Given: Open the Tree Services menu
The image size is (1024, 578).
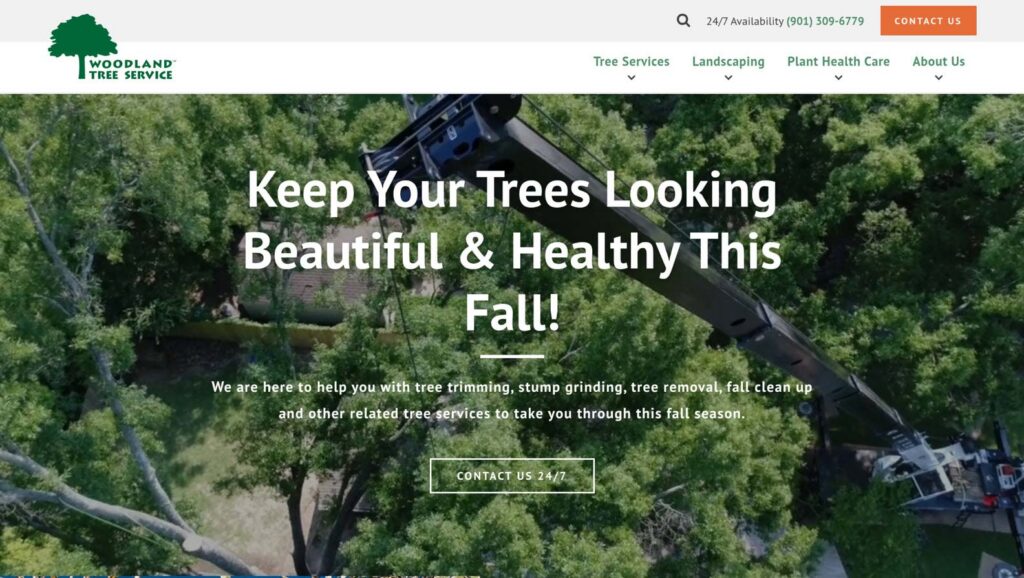Looking at the screenshot, I should click(631, 61).
